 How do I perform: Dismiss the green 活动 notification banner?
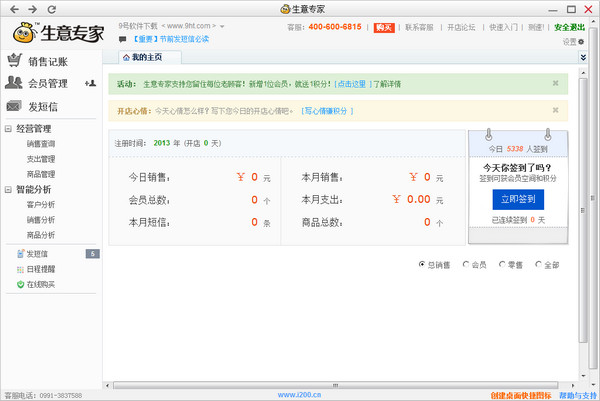click(555, 84)
